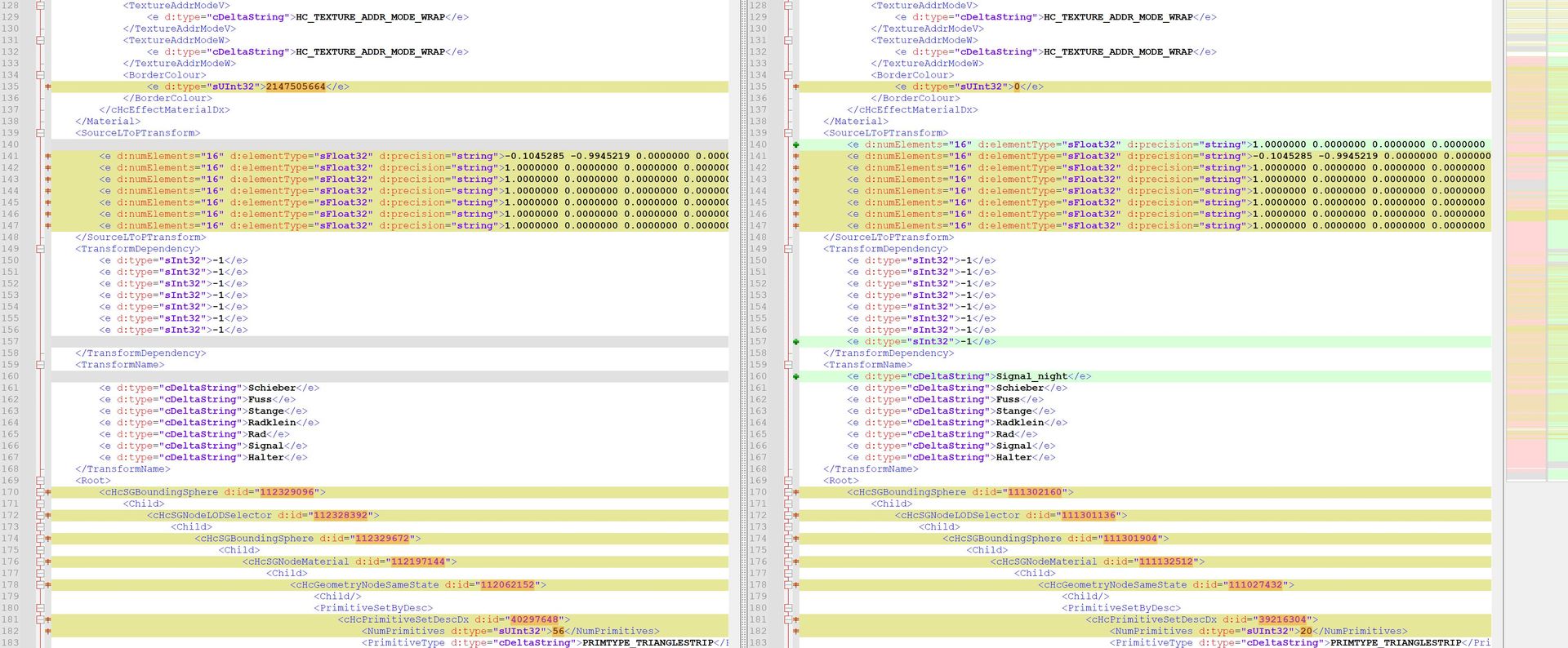Collapse TransformDependency fold in right pane
This screenshot has width=1568, height=648.
coord(787,249)
